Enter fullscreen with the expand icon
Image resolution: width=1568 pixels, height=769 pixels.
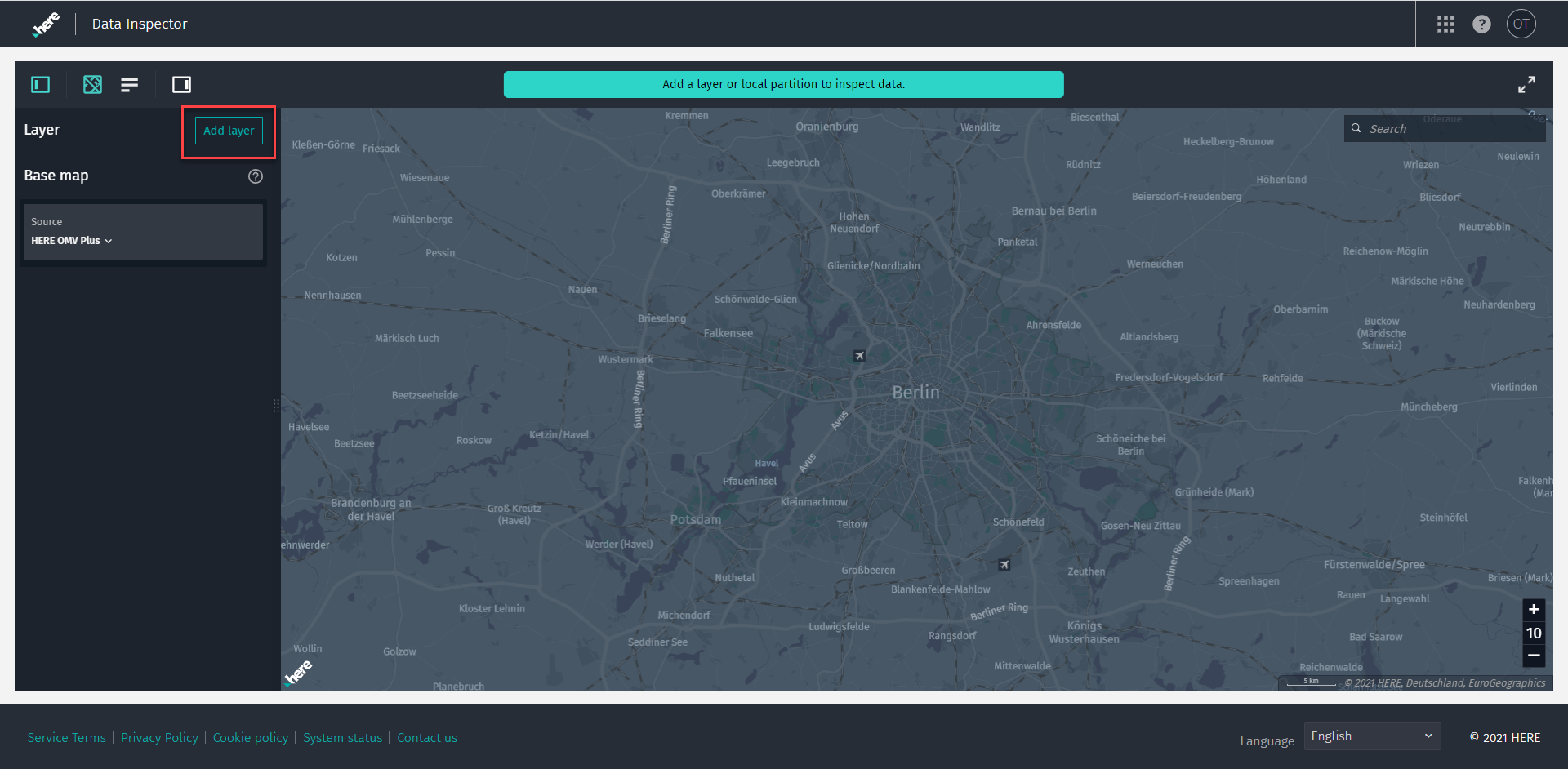pyautogui.click(x=1526, y=85)
